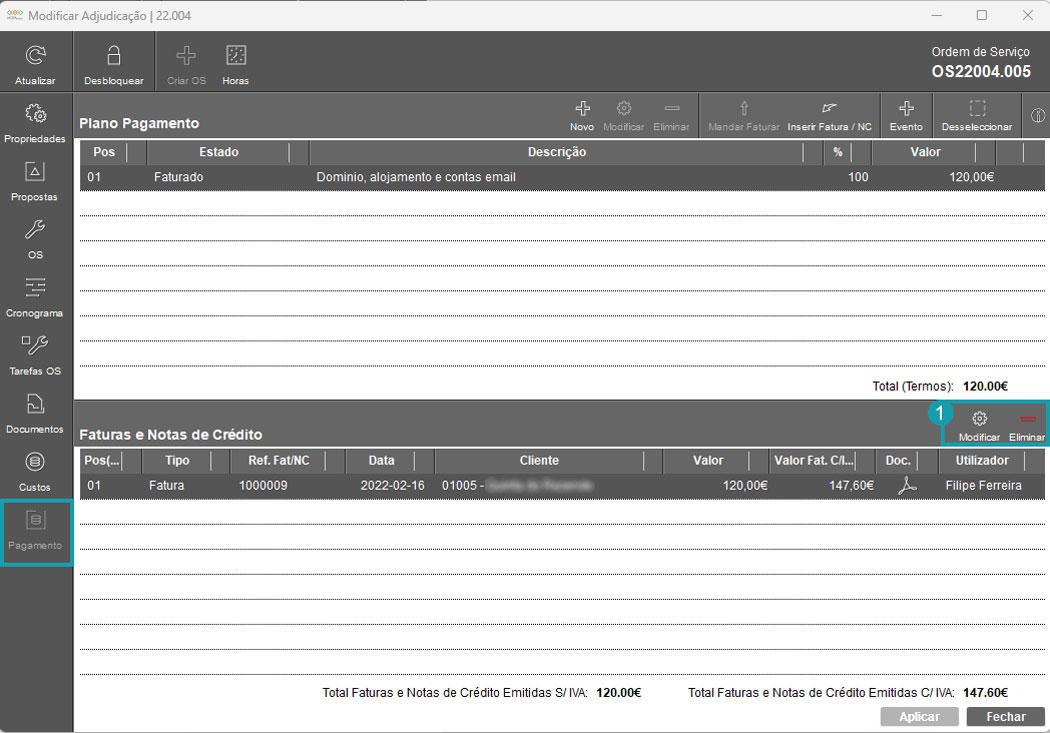Image resolution: width=1050 pixels, height=733 pixels.
Task: Open the PDF document icon for invoice 1000009
Action: (907, 485)
